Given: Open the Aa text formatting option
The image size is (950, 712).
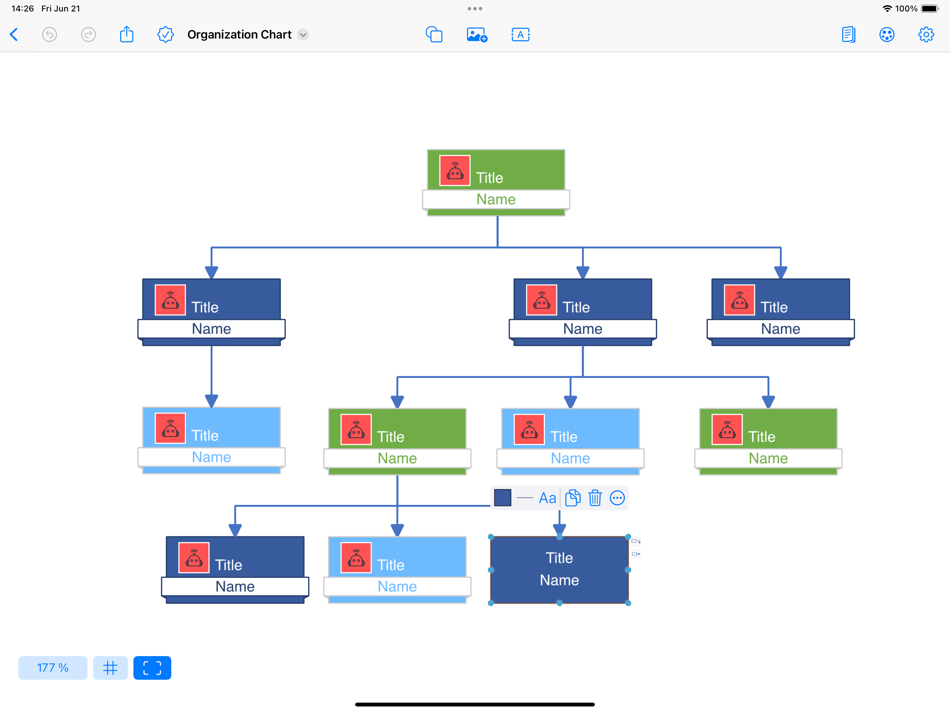Looking at the screenshot, I should [547, 498].
